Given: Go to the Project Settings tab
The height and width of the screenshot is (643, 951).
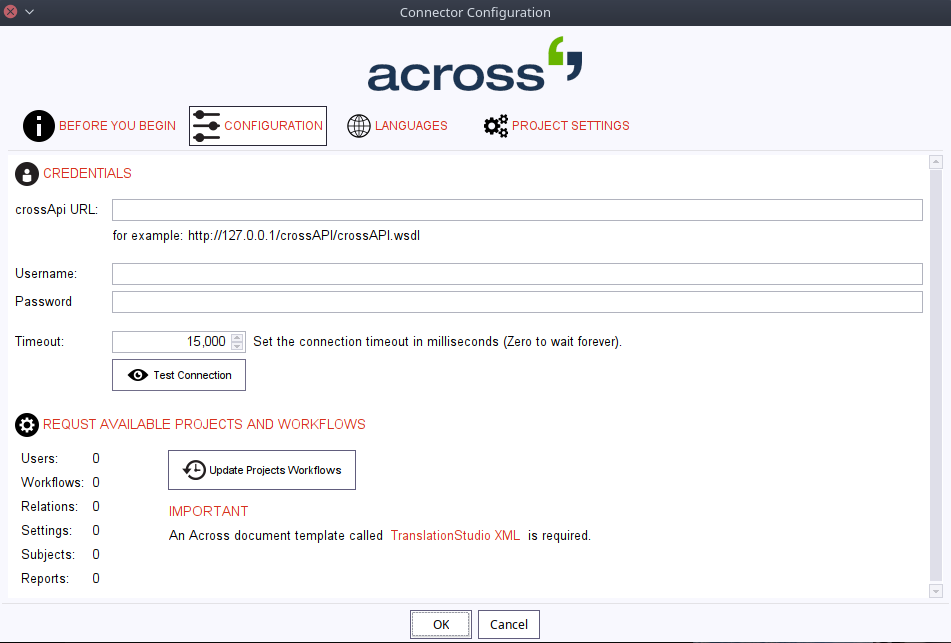Looking at the screenshot, I should pos(556,126).
